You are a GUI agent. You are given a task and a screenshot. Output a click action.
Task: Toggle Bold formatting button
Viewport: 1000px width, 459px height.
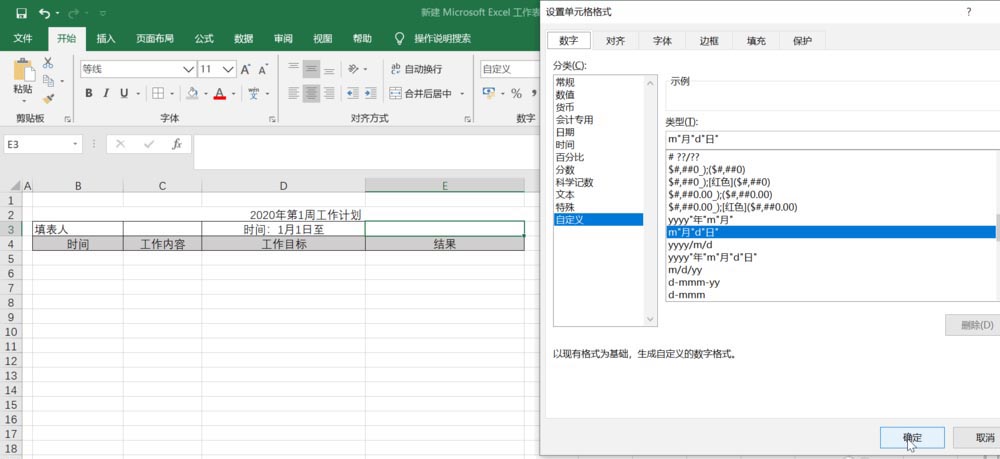coord(89,94)
